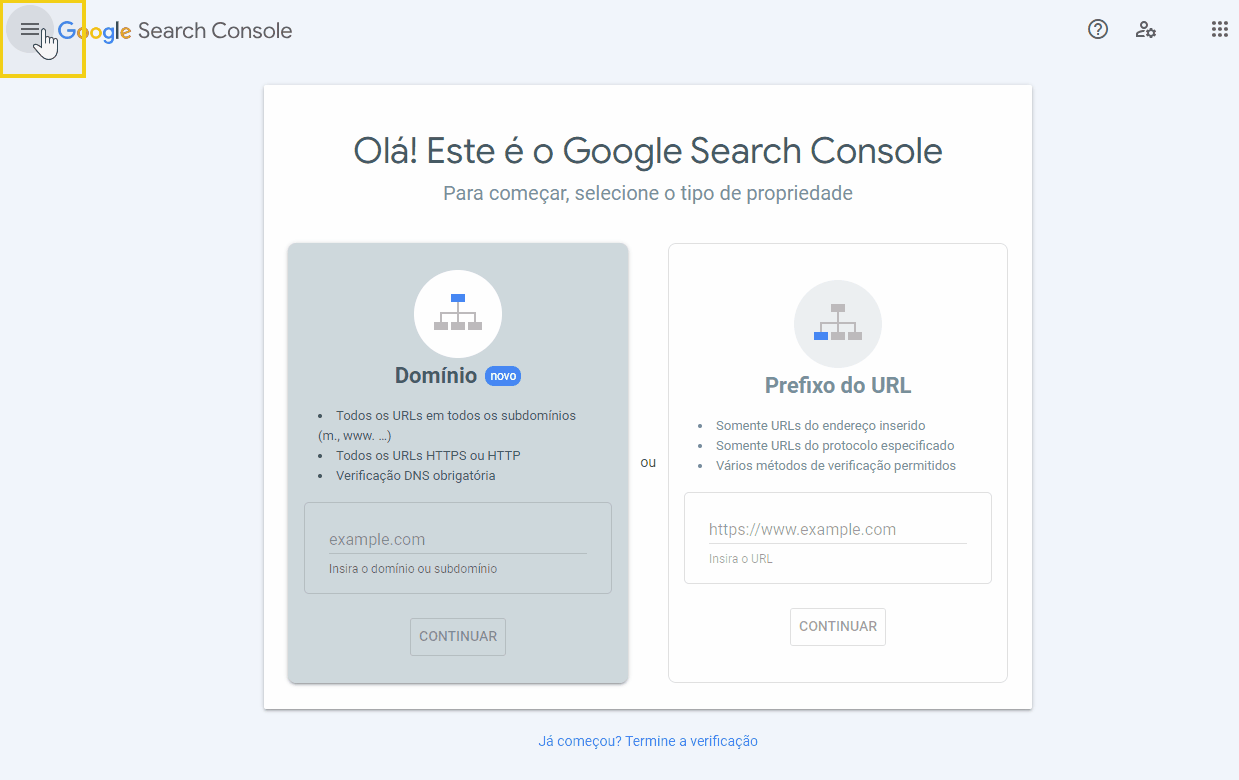Focus the example.com domain field
This screenshot has width=1239, height=780.
[x=458, y=540]
